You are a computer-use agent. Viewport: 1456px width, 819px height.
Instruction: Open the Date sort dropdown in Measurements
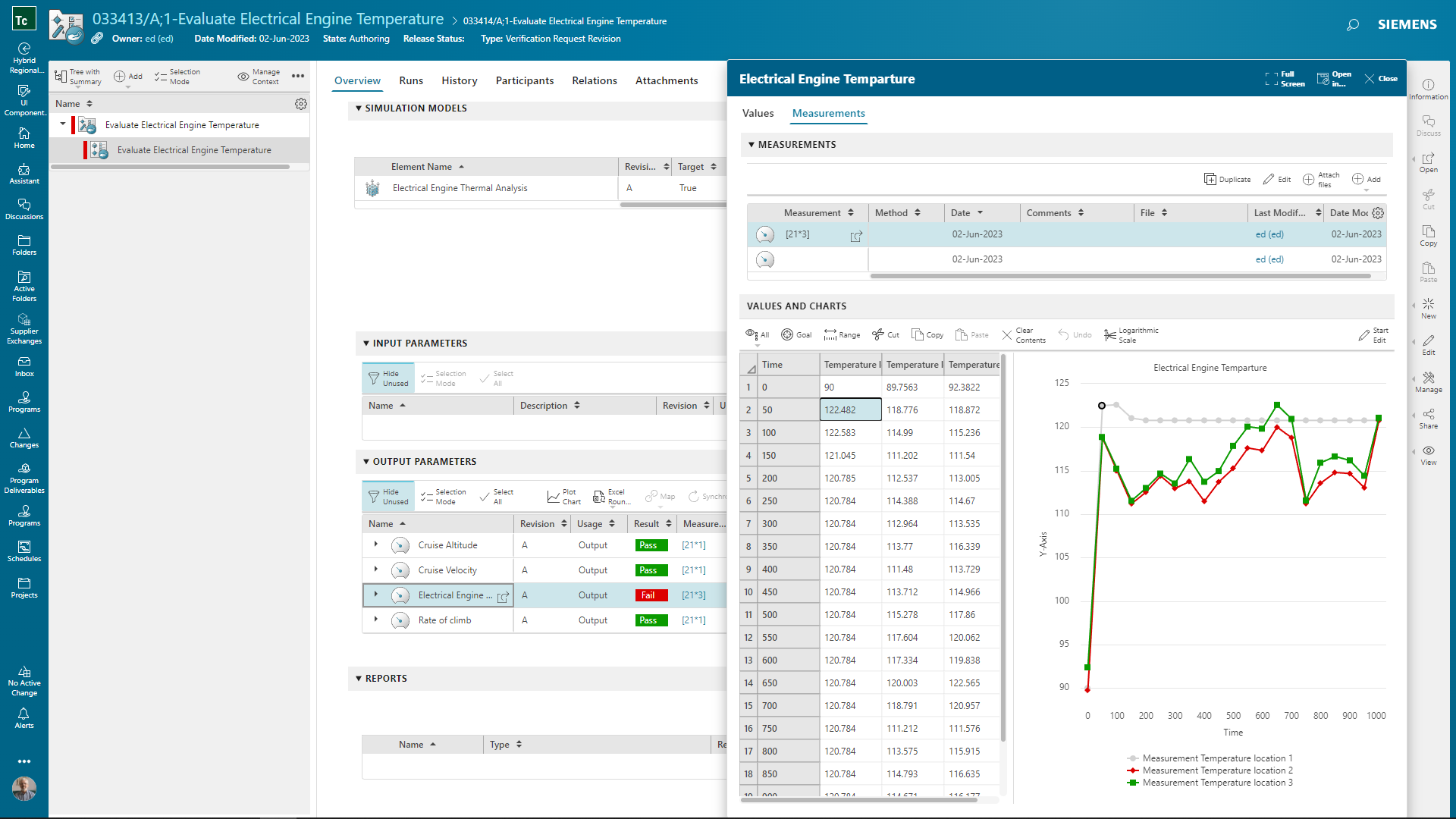[x=981, y=212]
